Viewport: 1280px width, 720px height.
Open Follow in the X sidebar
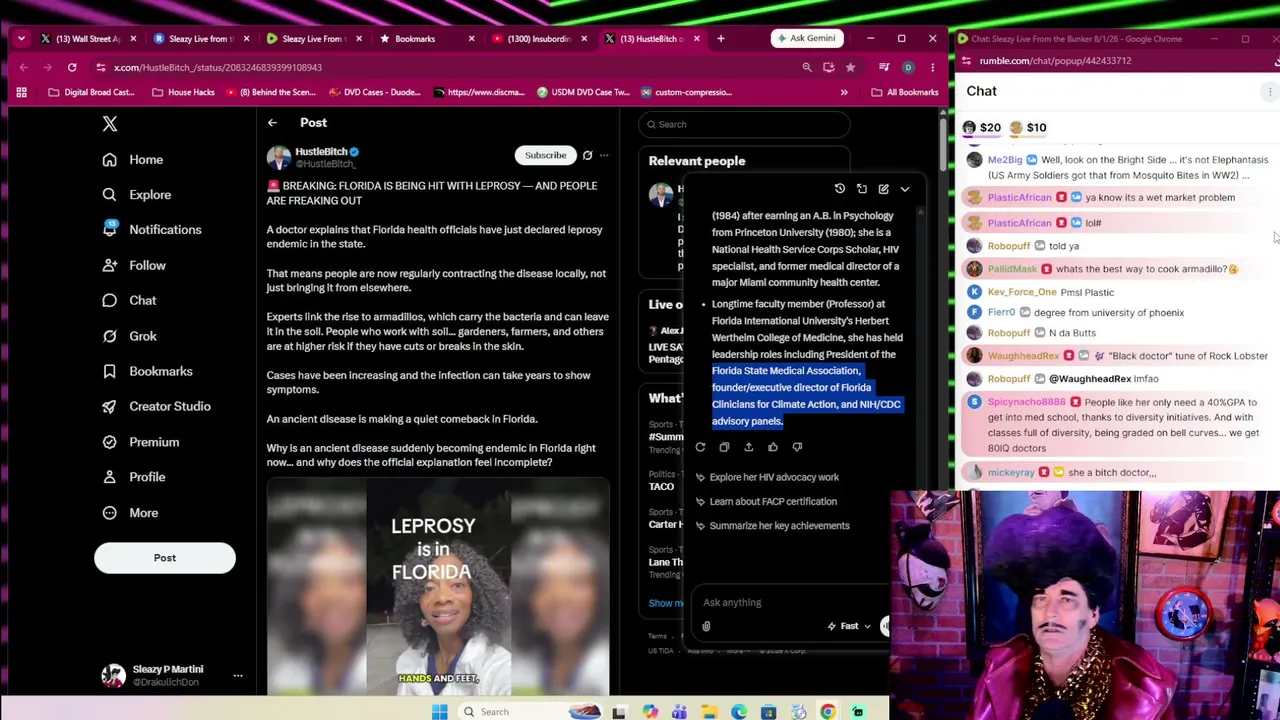pos(134,266)
